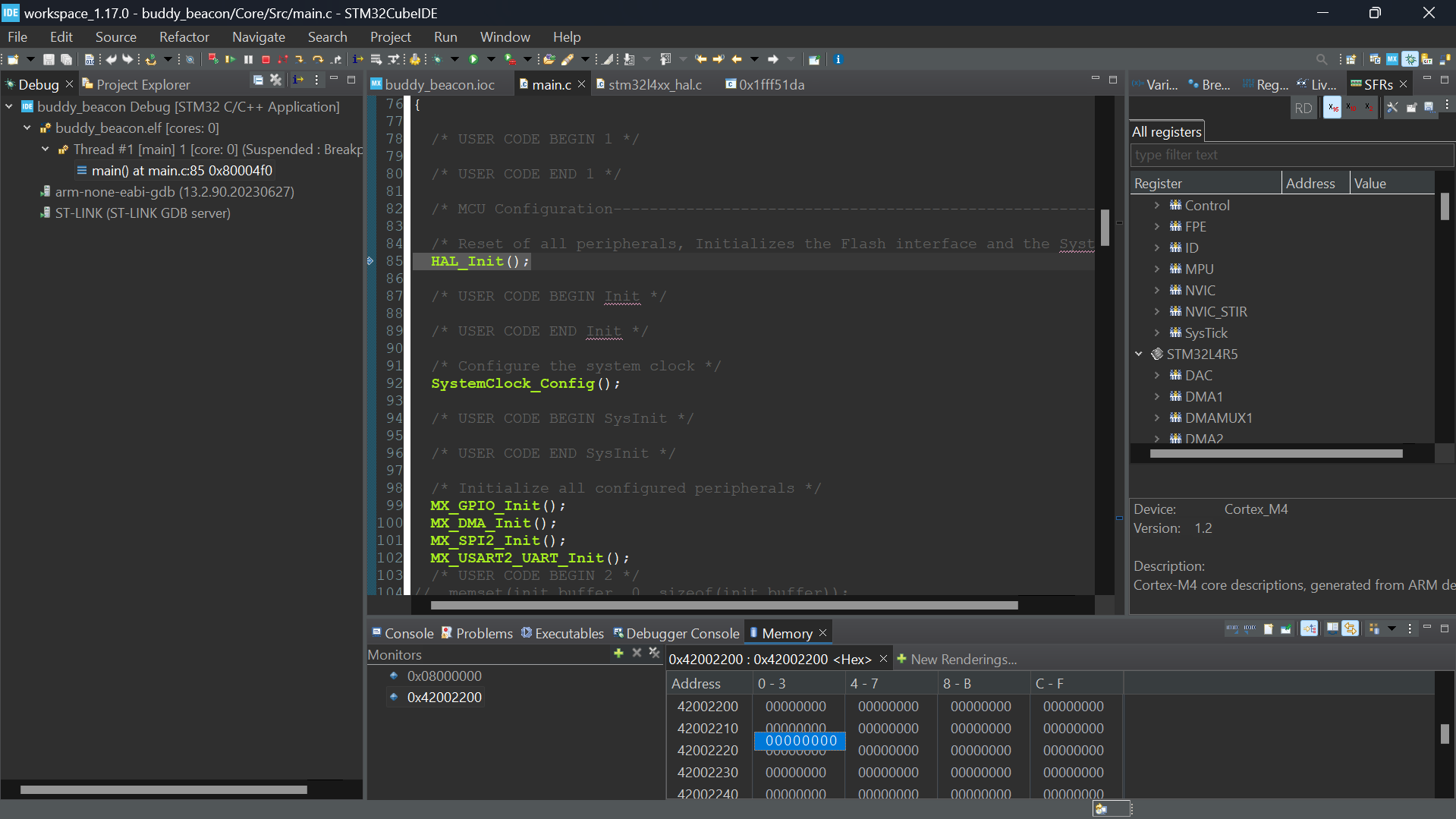
Task: Toggle decimal X10 format in SFRs
Action: pyautogui.click(x=1351, y=108)
